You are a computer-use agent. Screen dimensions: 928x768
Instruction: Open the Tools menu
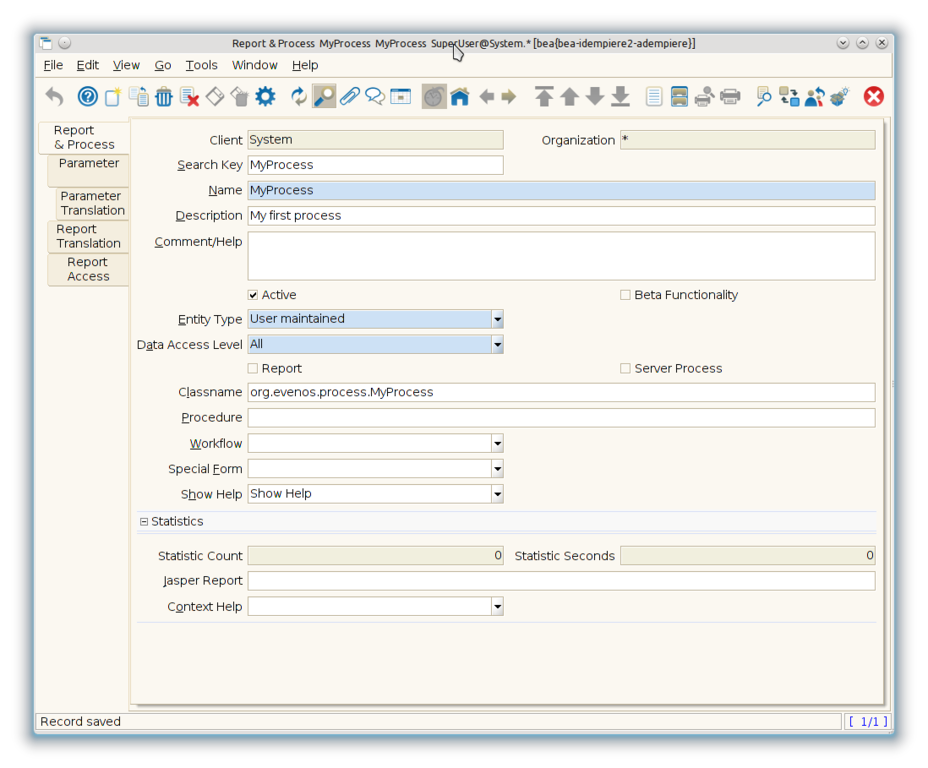(x=201, y=65)
